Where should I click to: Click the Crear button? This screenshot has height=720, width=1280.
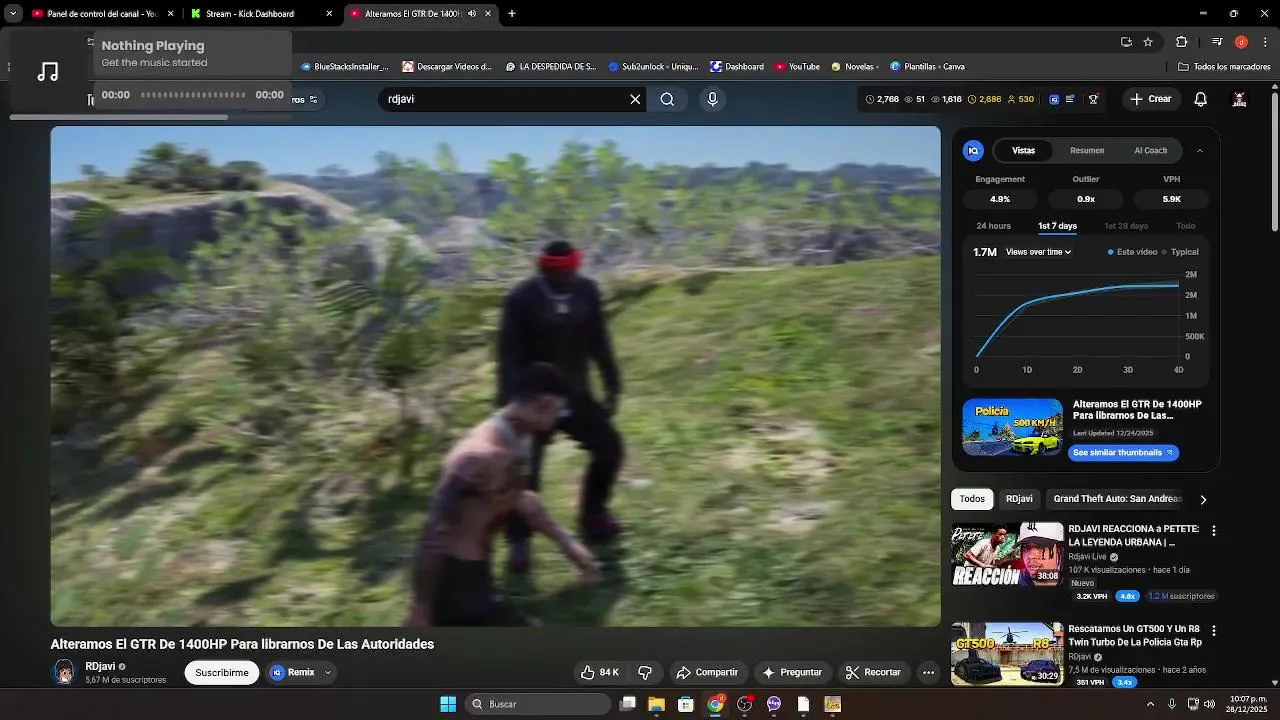1151,99
